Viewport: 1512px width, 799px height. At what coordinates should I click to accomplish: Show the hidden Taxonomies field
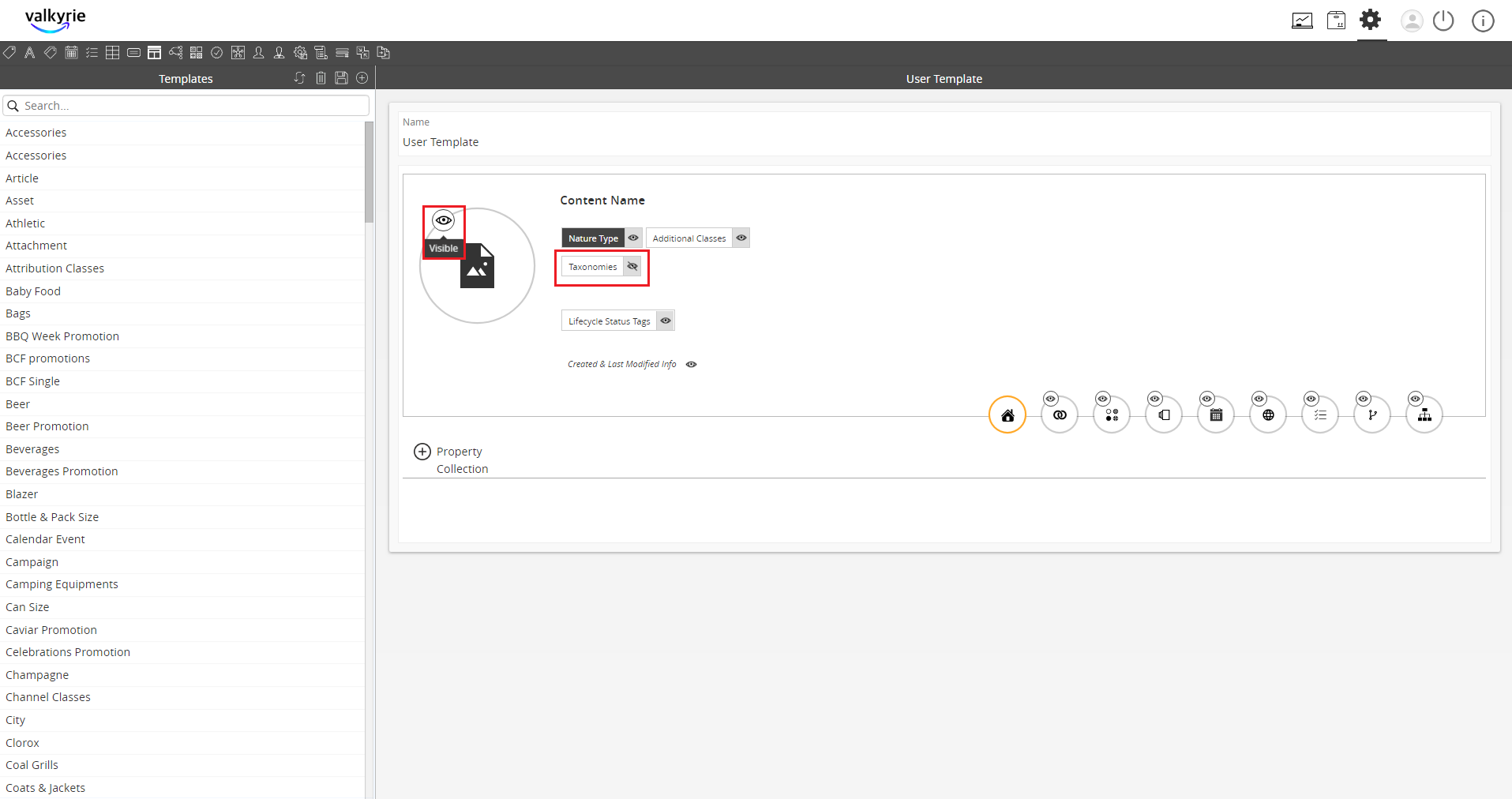(x=632, y=267)
